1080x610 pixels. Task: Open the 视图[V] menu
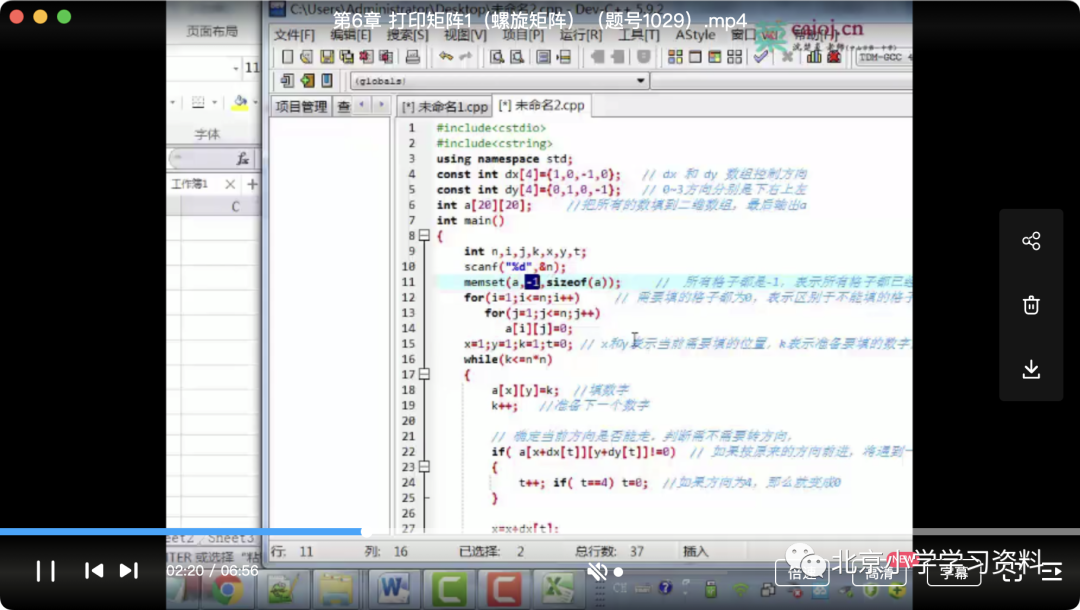pos(465,34)
